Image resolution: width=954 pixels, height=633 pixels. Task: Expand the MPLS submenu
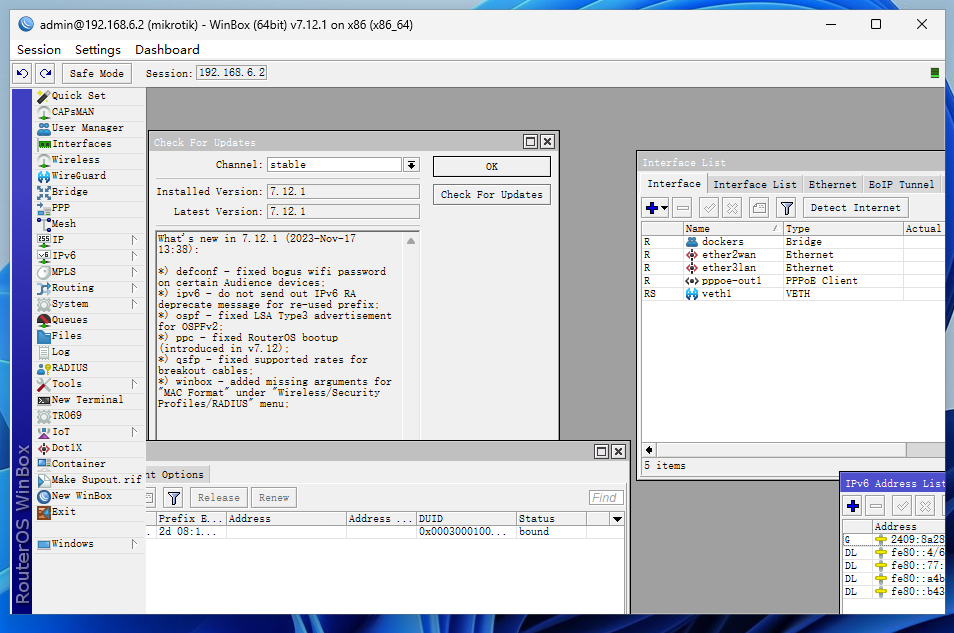[x=134, y=271]
